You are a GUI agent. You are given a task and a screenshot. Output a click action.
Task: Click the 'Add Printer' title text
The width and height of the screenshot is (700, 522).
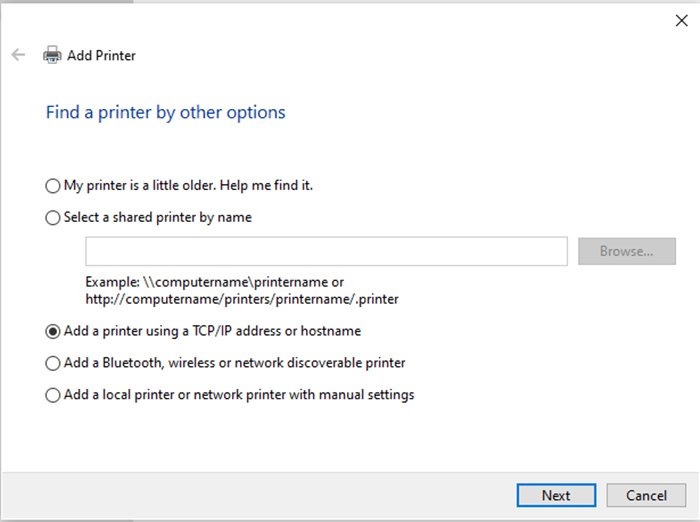[x=101, y=56]
